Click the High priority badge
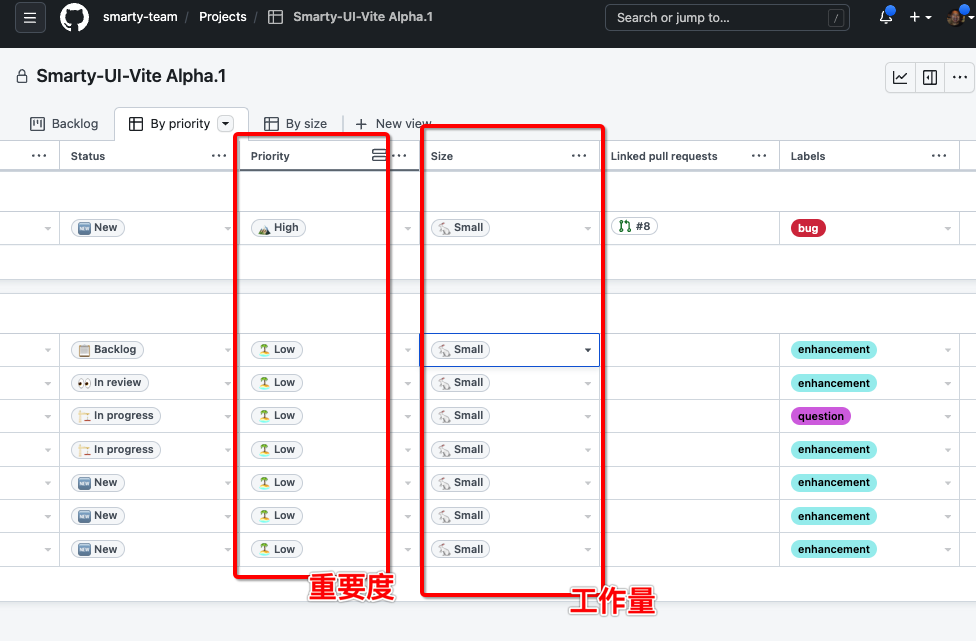Image resolution: width=976 pixels, height=641 pixels. (278, 228)
